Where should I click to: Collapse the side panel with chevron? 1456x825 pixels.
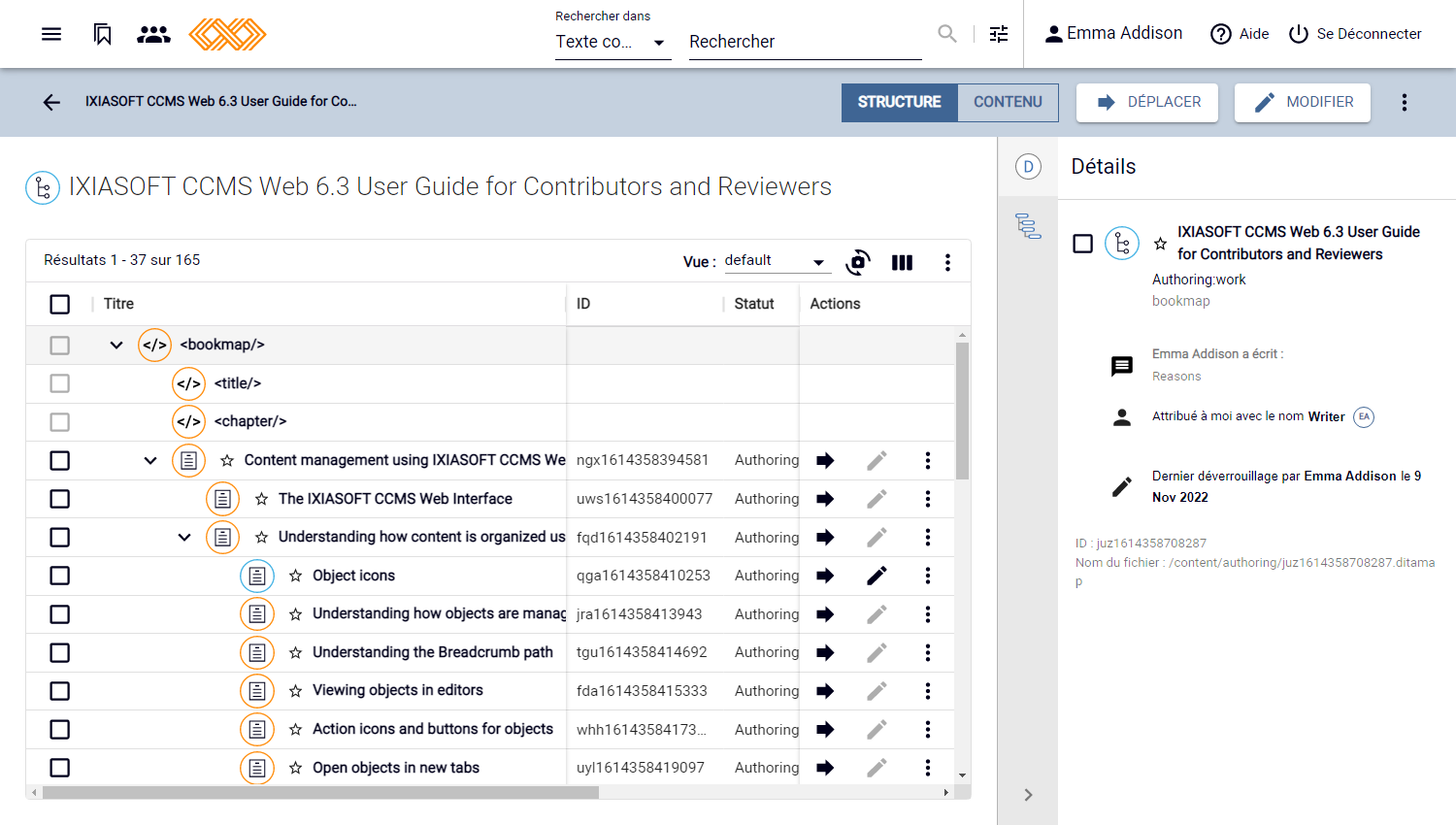pos(1028,795)
